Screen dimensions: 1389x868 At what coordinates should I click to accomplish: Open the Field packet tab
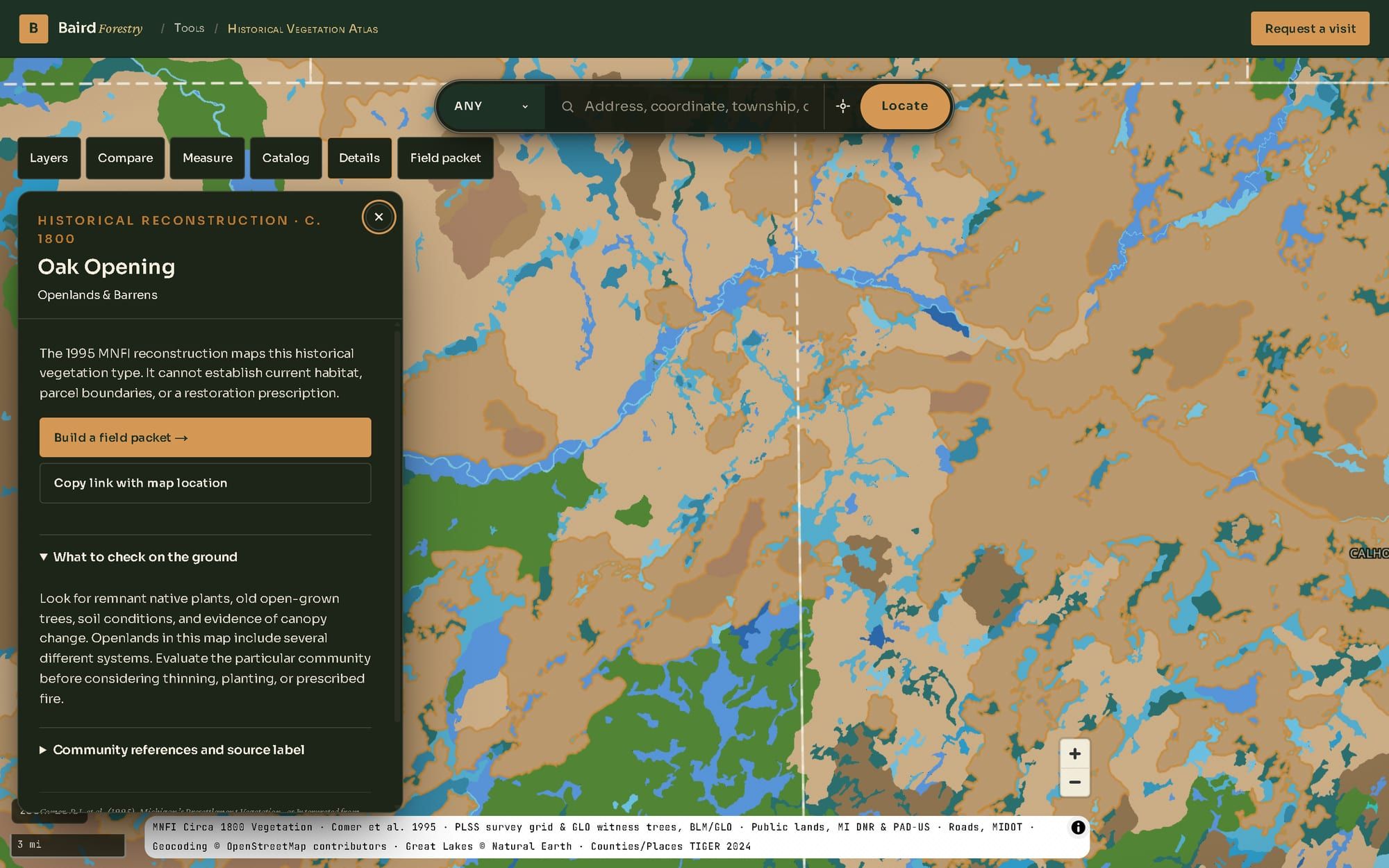[x=445, y=158]
